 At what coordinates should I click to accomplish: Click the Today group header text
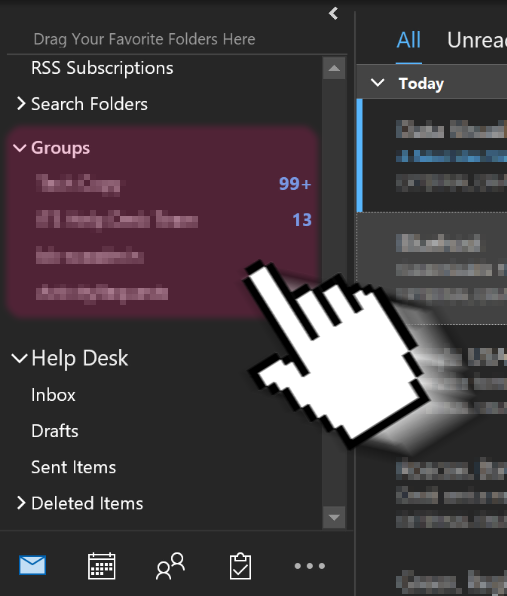pos(421,83)
